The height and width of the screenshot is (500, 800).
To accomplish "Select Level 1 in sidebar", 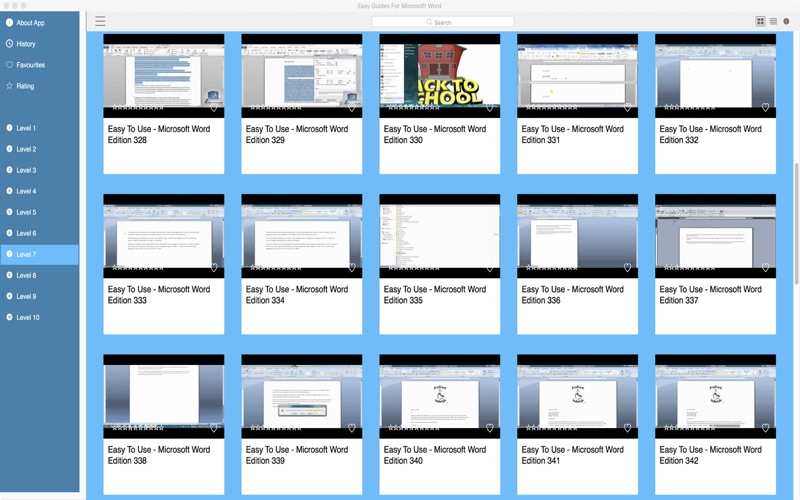I will [40, 128].
